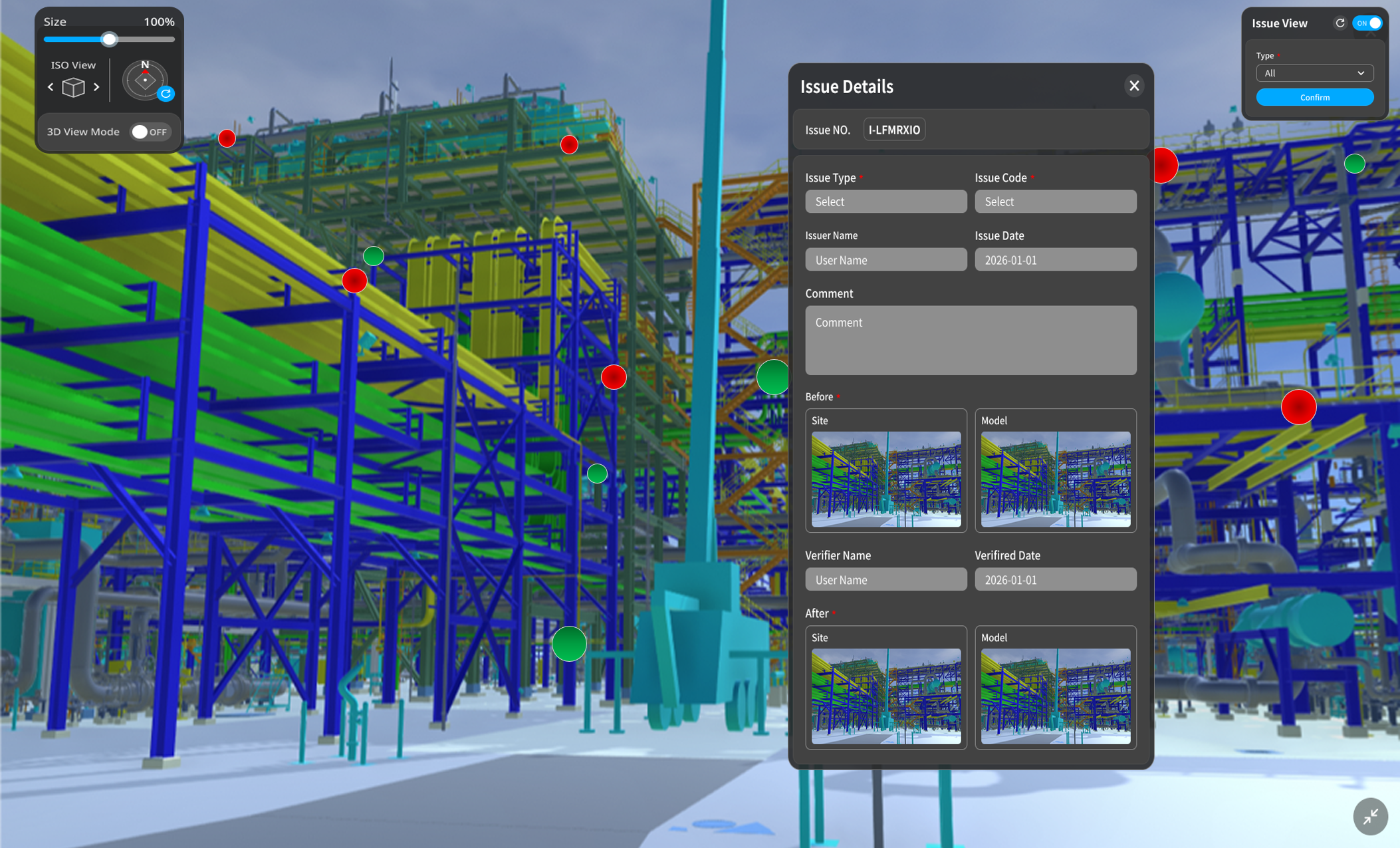Screen dimensions: 1400x848
Task: Click the Issue View panel title
Action: [x=1279, y=23]
